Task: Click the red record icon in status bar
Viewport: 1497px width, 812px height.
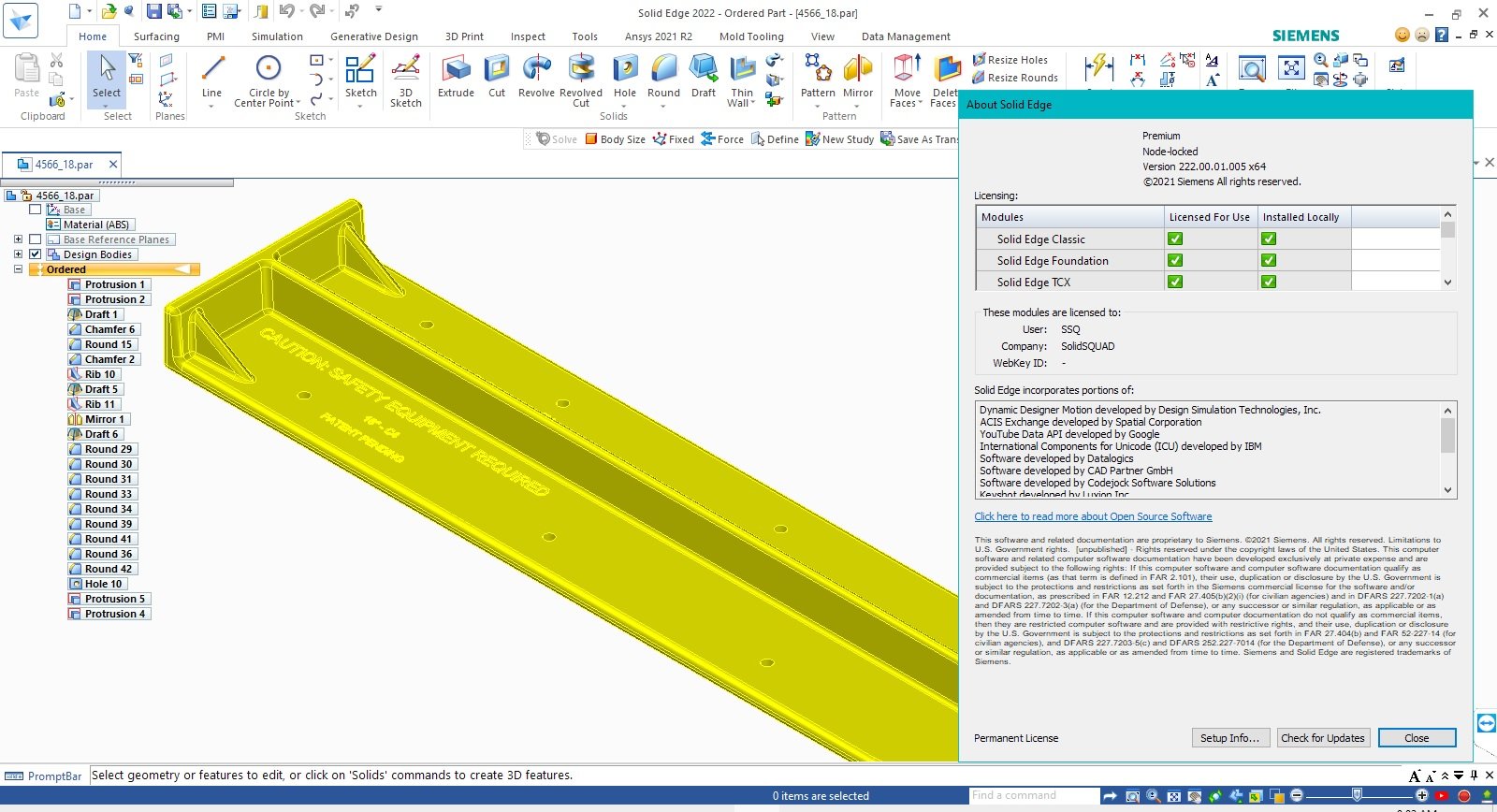Action: pos(1464,796)
